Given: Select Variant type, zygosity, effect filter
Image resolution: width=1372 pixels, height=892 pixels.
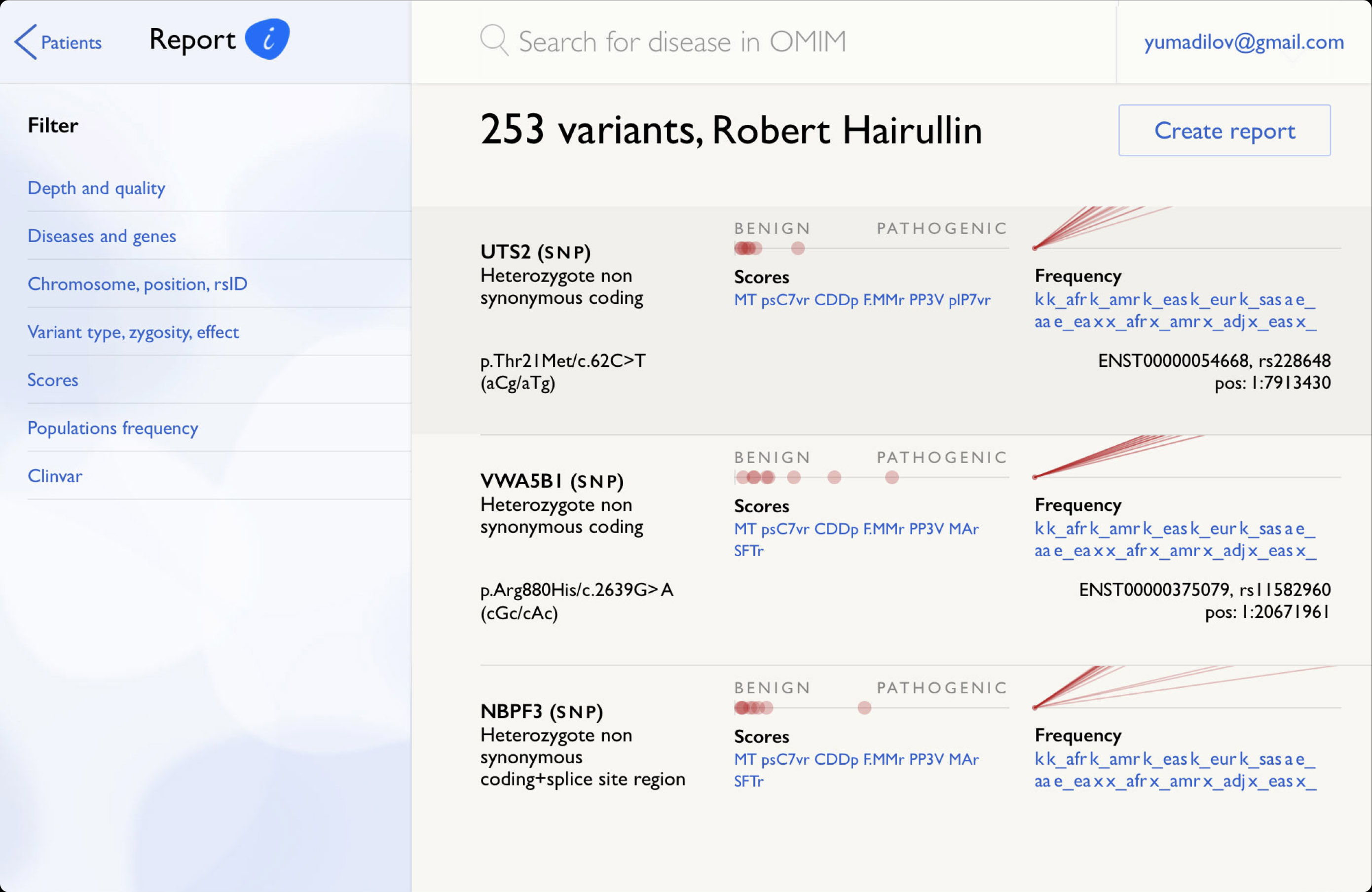Looking at the screenshot, I should click(x=133, y=332).
